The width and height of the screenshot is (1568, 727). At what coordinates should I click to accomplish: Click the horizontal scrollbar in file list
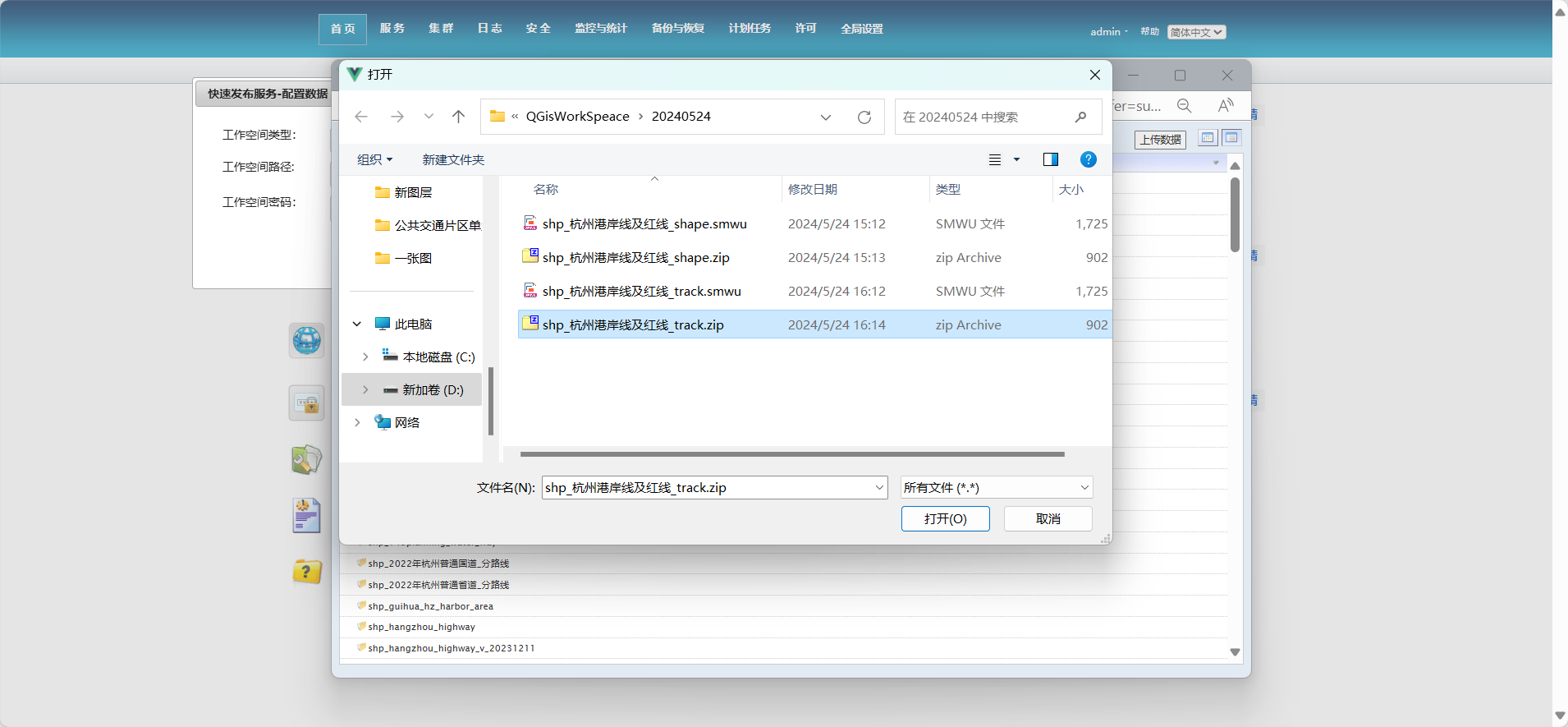792,453
